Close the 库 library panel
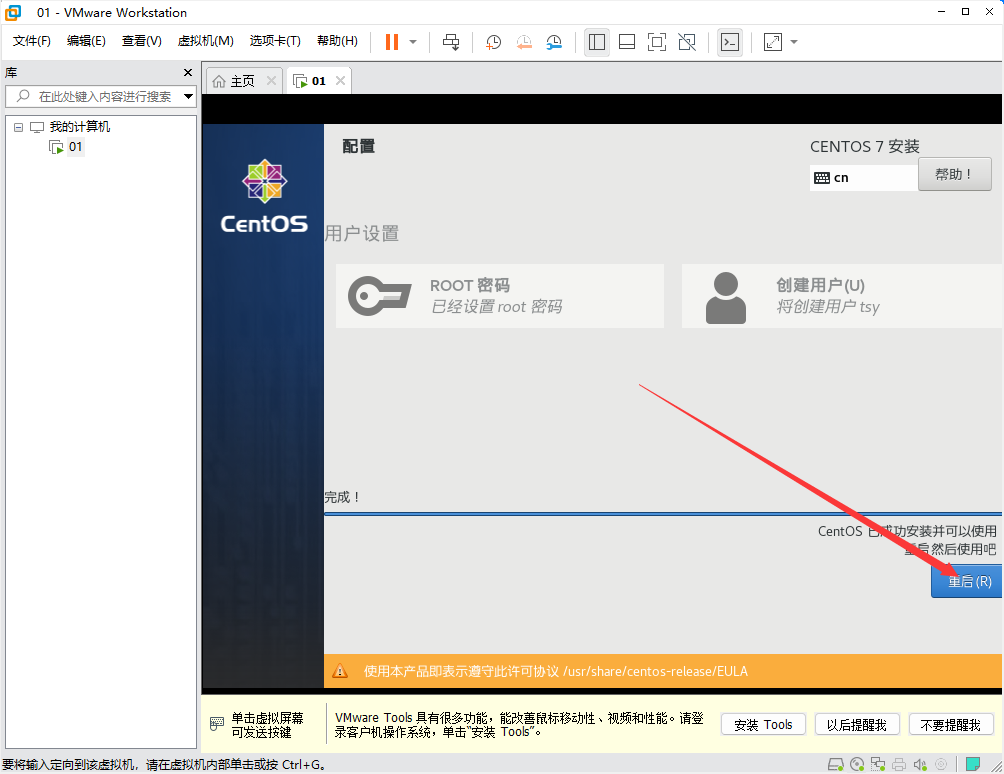The image size is (1004, 774). pos(188,72)
